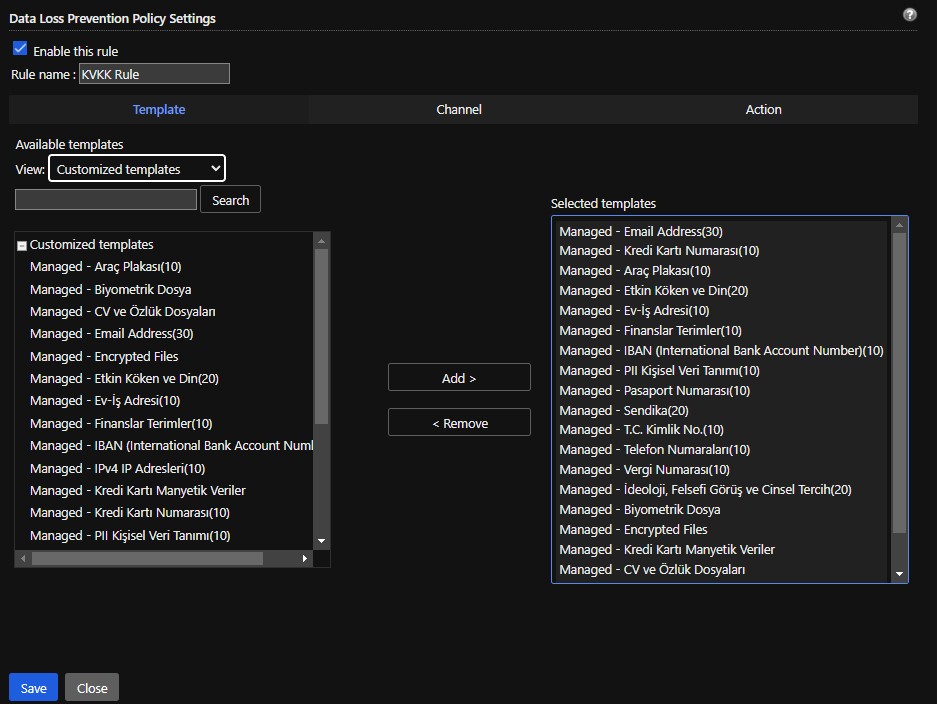Select the Template tab

[x=159, y=110]
